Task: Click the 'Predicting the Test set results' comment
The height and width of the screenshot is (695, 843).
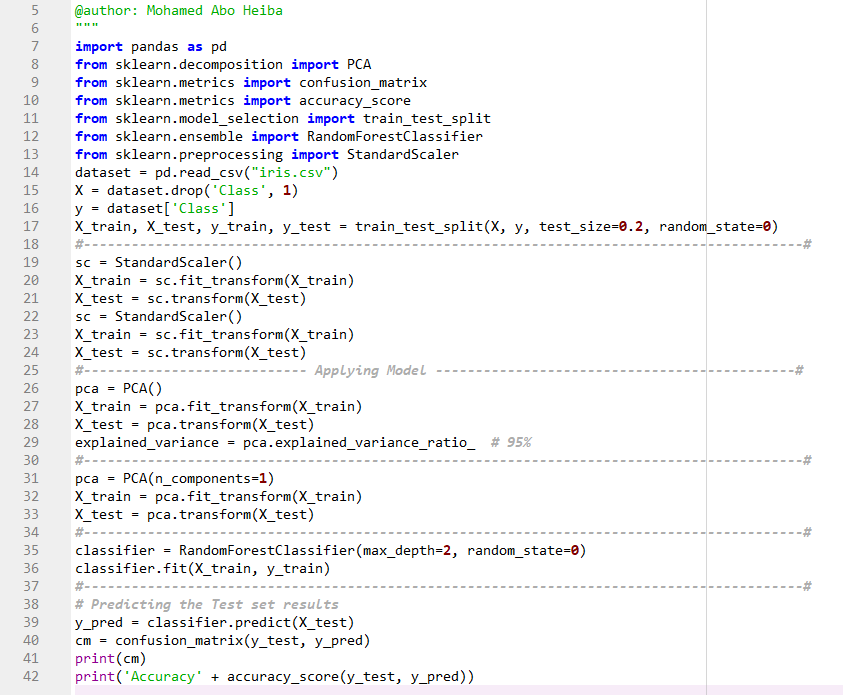Action: (x=215, y=605)
